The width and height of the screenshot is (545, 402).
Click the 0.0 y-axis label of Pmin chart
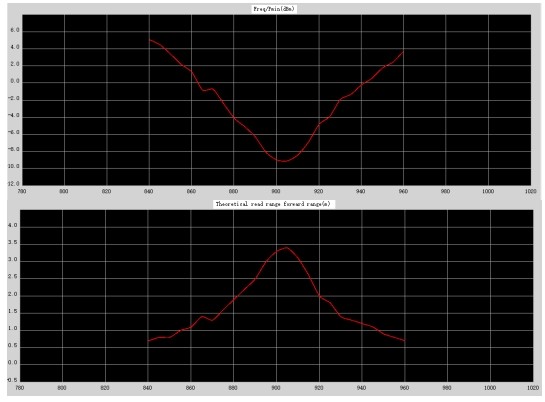pos(15,82)
